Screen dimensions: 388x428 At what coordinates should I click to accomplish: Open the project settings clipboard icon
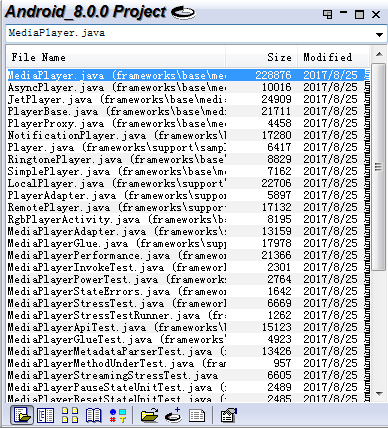(x=229, y=415)
